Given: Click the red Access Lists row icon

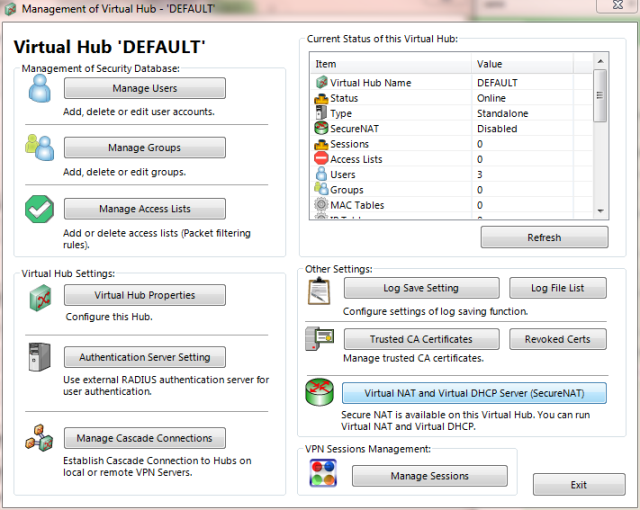Looking at the screenshot, I should coord(321,158).
